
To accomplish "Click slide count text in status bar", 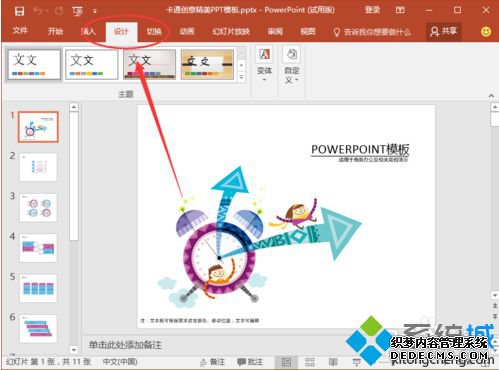I will pos(49,362).
